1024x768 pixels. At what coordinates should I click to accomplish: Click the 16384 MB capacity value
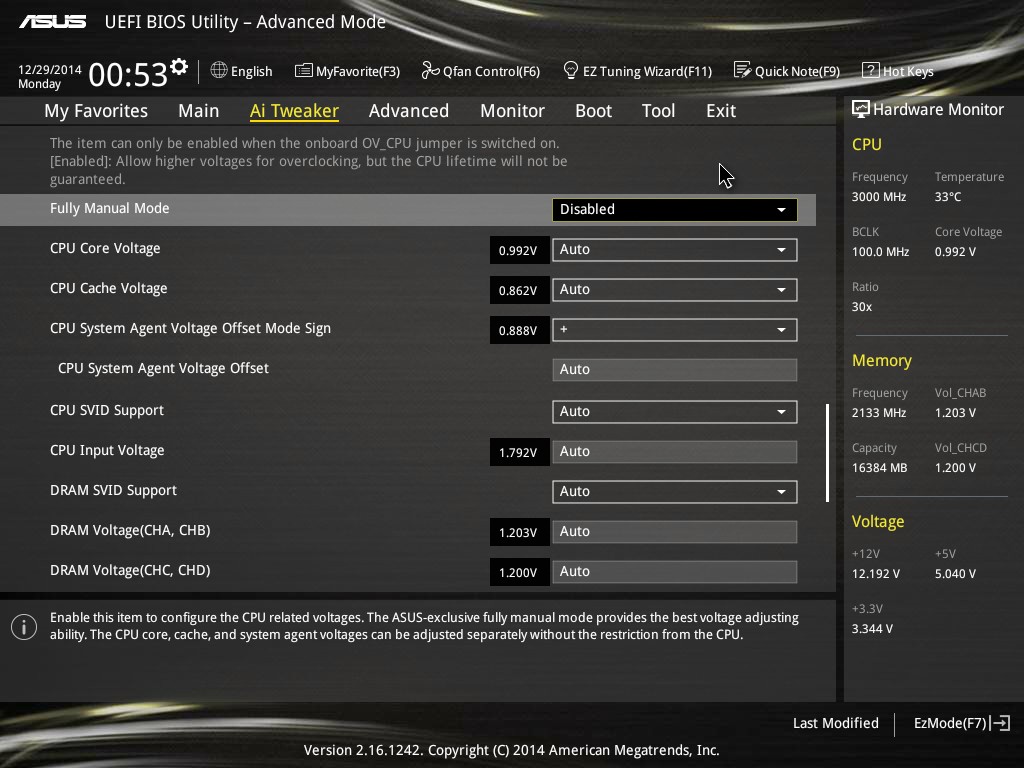tap(879, 468)
